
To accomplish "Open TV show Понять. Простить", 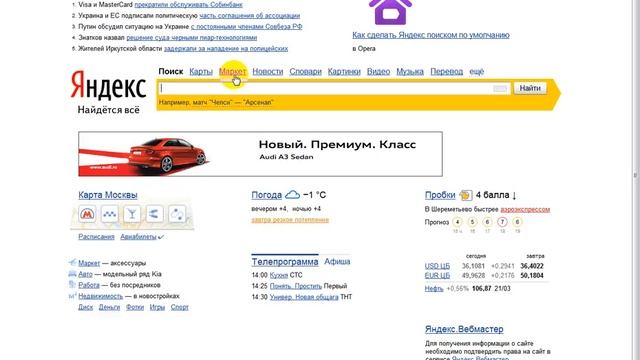I will coord(296,286).
